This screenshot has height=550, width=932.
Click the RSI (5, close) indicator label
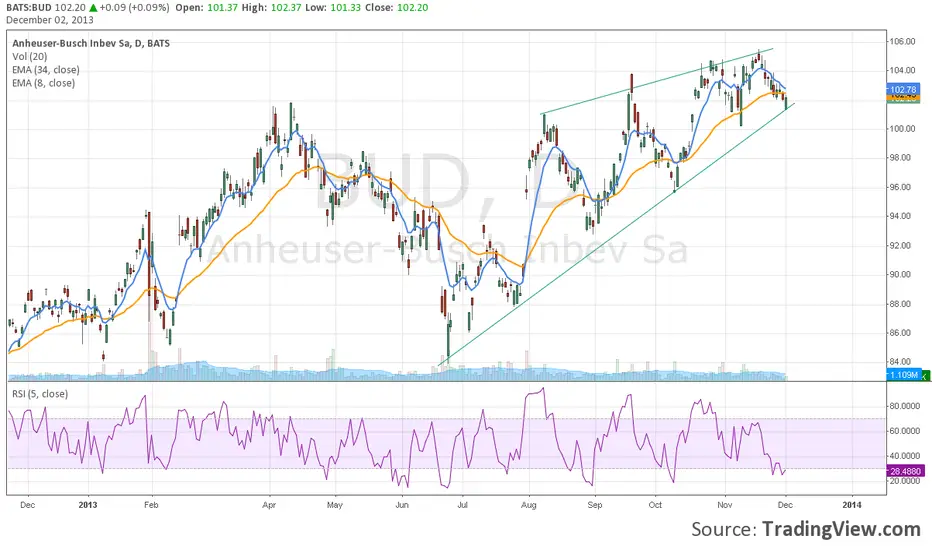pos(40,394)
